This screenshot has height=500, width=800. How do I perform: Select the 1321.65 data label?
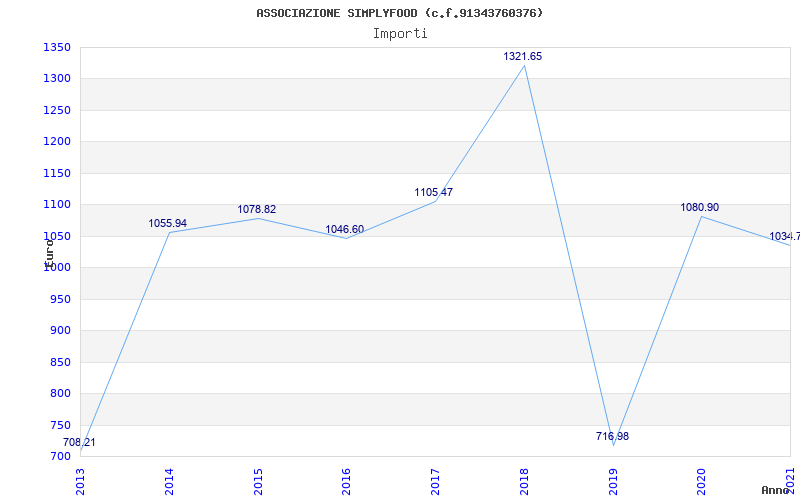tap(522, 57)
